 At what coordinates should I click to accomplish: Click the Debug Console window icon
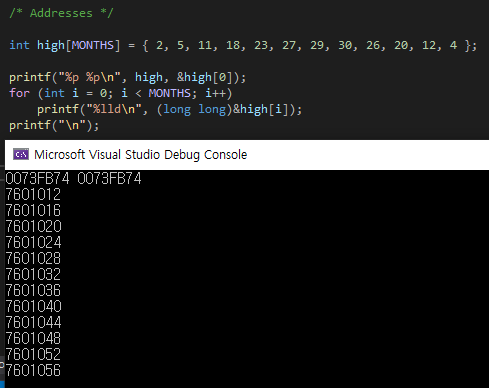[21, 154]
